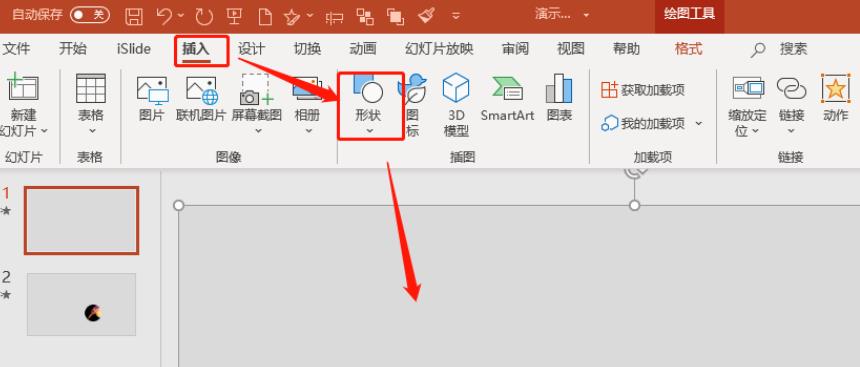Switch to the Format (格式) tab
This screenshot has width=860, height=367.
tap(688, 49)
